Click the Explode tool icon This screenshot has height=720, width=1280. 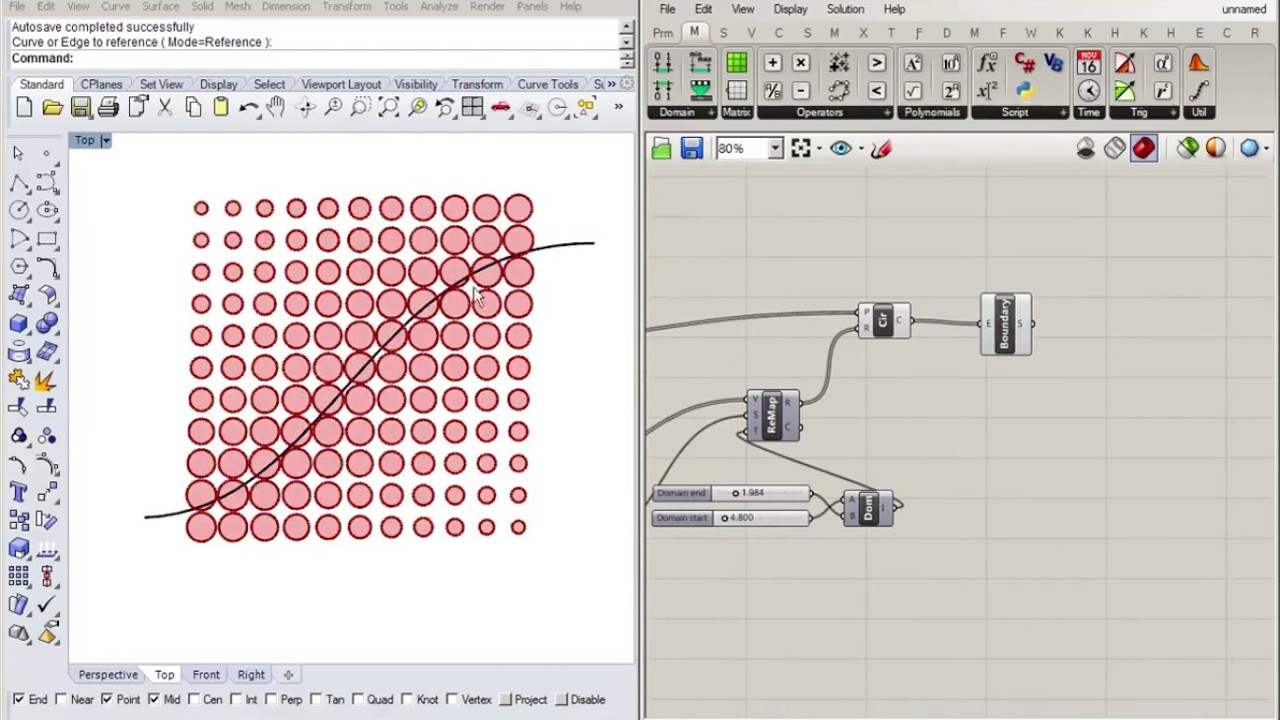pos(47,380)
